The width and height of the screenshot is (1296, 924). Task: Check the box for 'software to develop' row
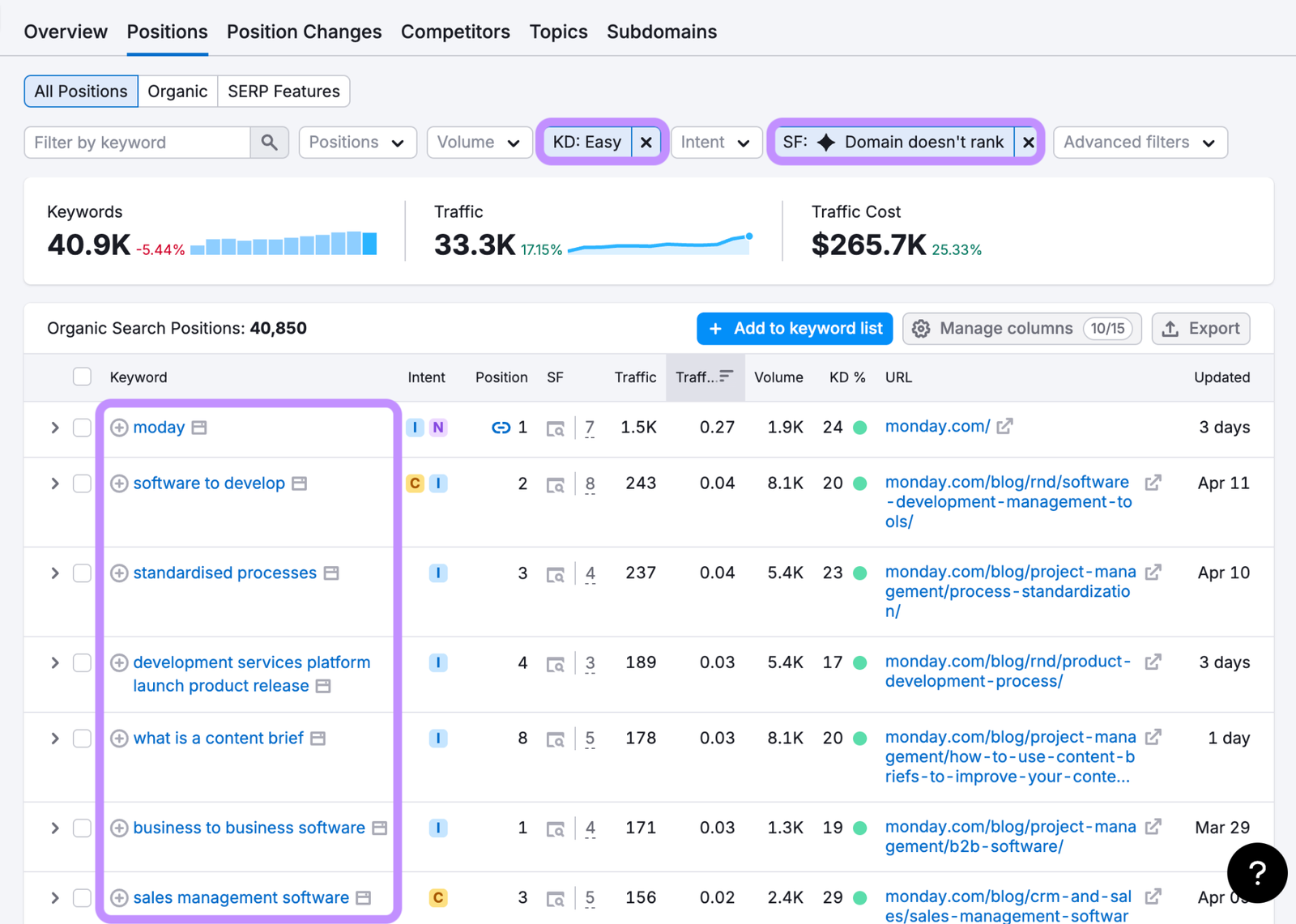82,483
